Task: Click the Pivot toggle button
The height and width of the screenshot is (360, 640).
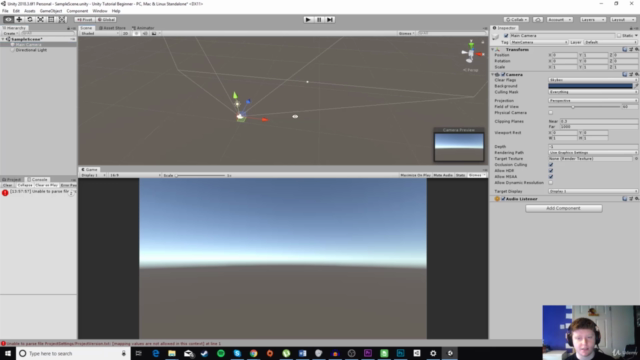Action: tap(85, 20)
